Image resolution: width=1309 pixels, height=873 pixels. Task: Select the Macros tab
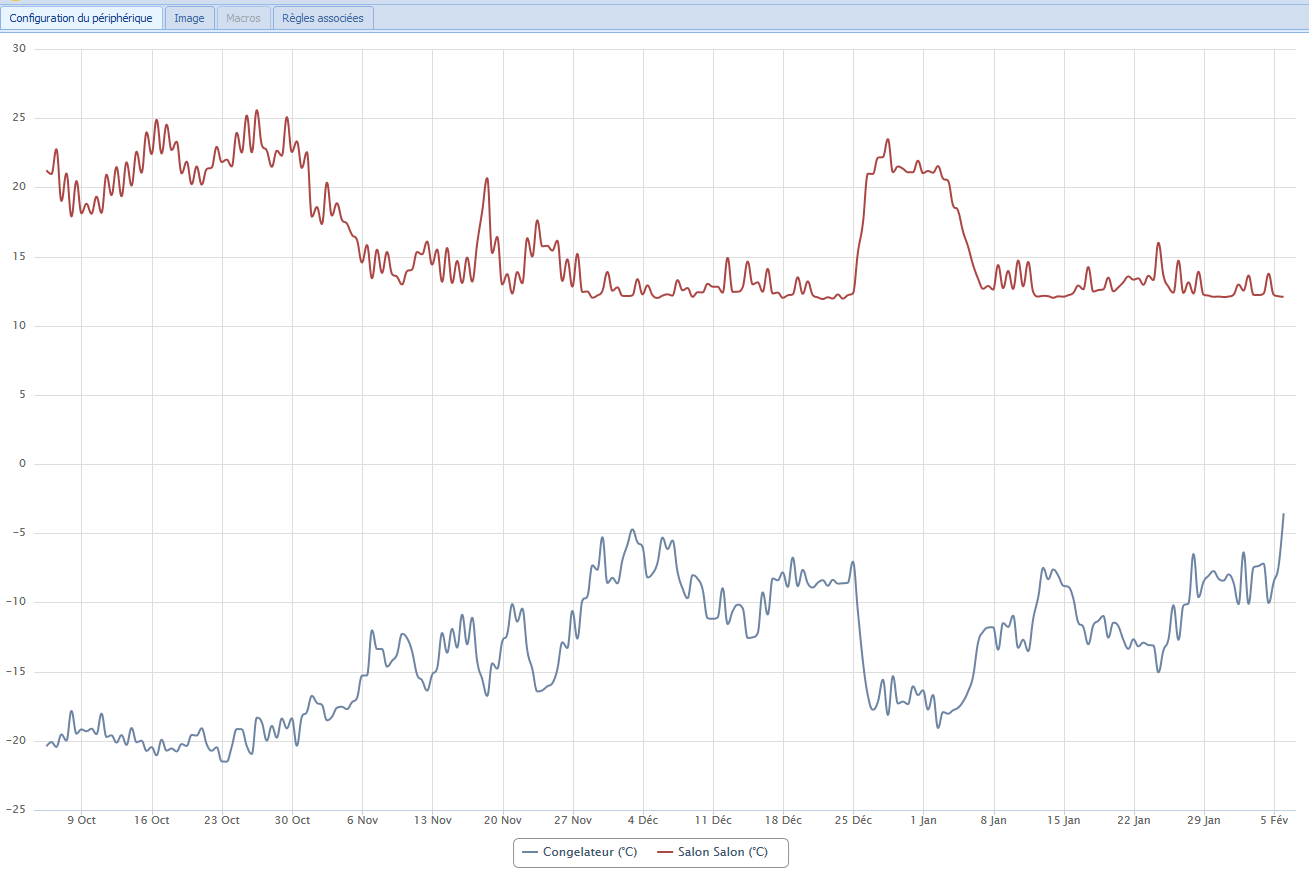[243, 18]
